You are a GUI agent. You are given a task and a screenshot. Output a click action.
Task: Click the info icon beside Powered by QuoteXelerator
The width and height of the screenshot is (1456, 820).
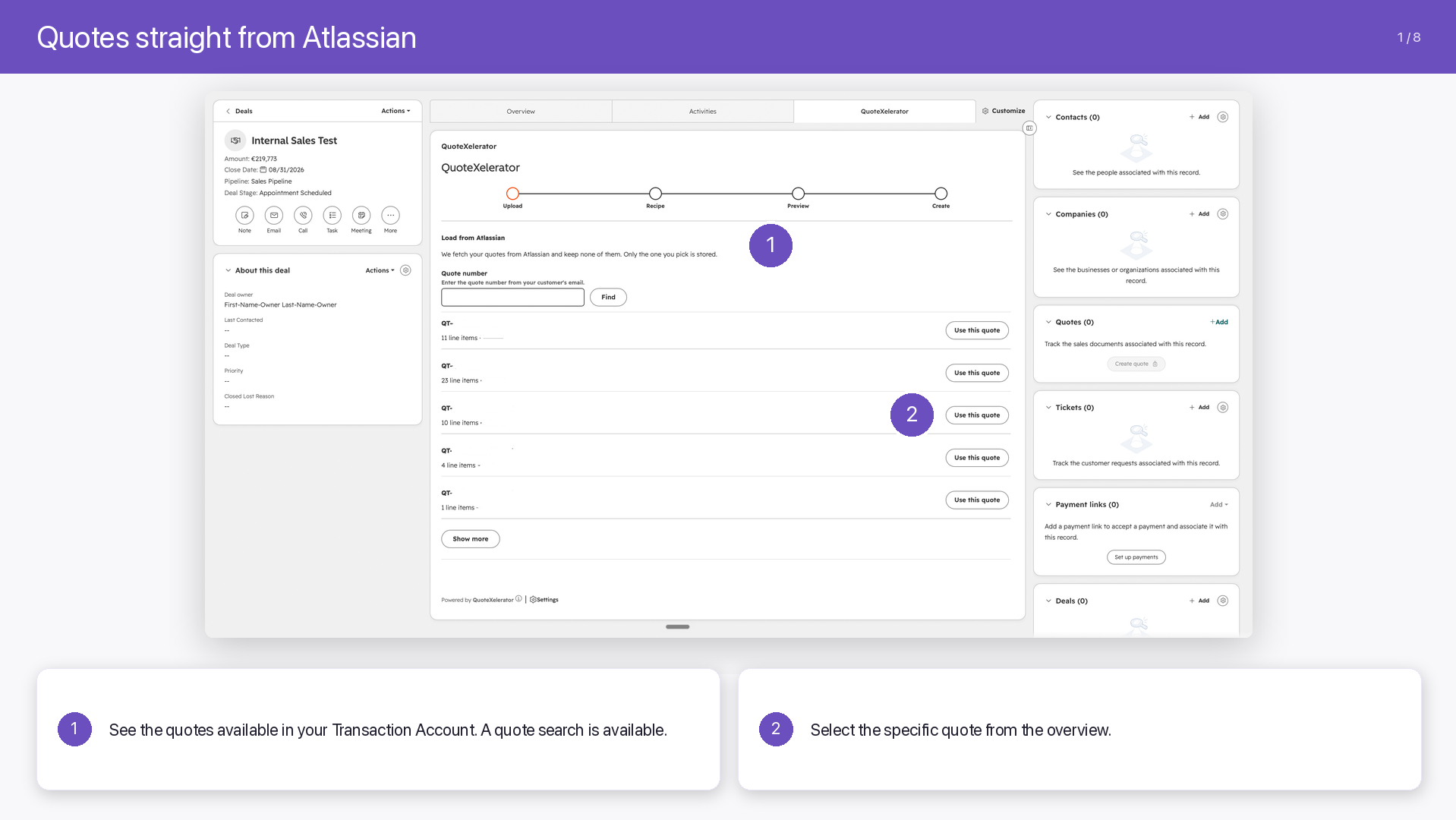pos(518,599)
